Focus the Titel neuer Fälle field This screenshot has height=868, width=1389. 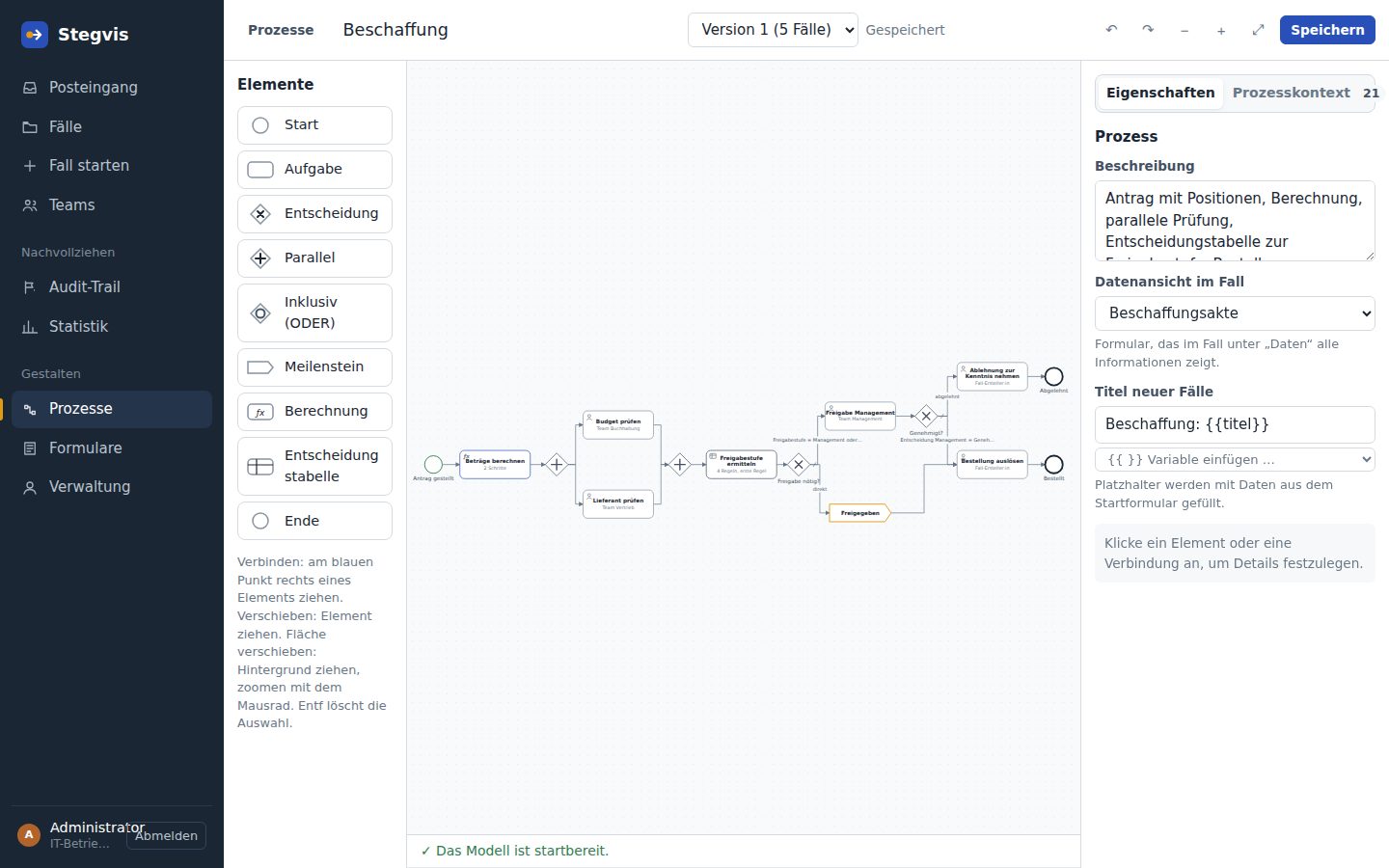pos(1235,424)
